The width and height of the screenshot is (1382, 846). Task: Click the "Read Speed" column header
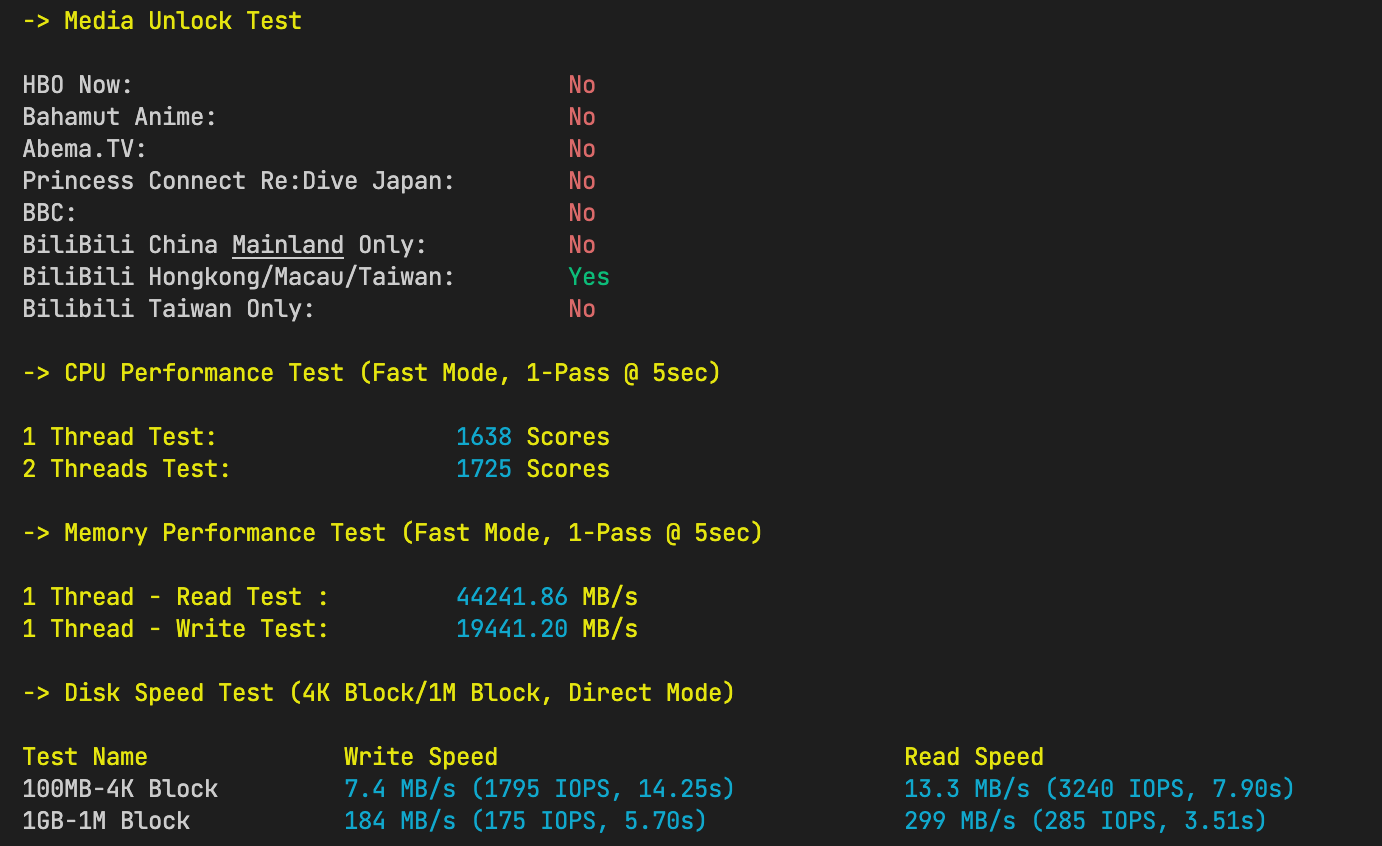[974, 757]
